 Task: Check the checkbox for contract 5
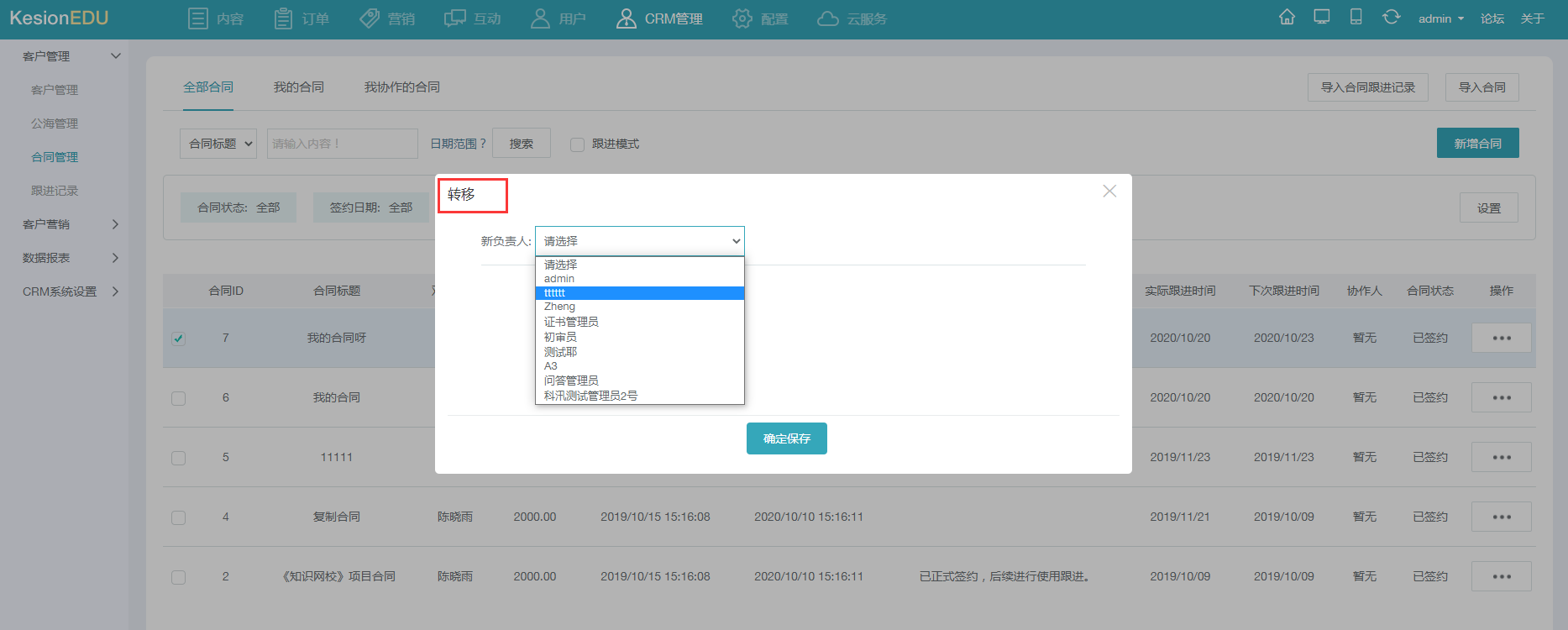tap(178, 458)
